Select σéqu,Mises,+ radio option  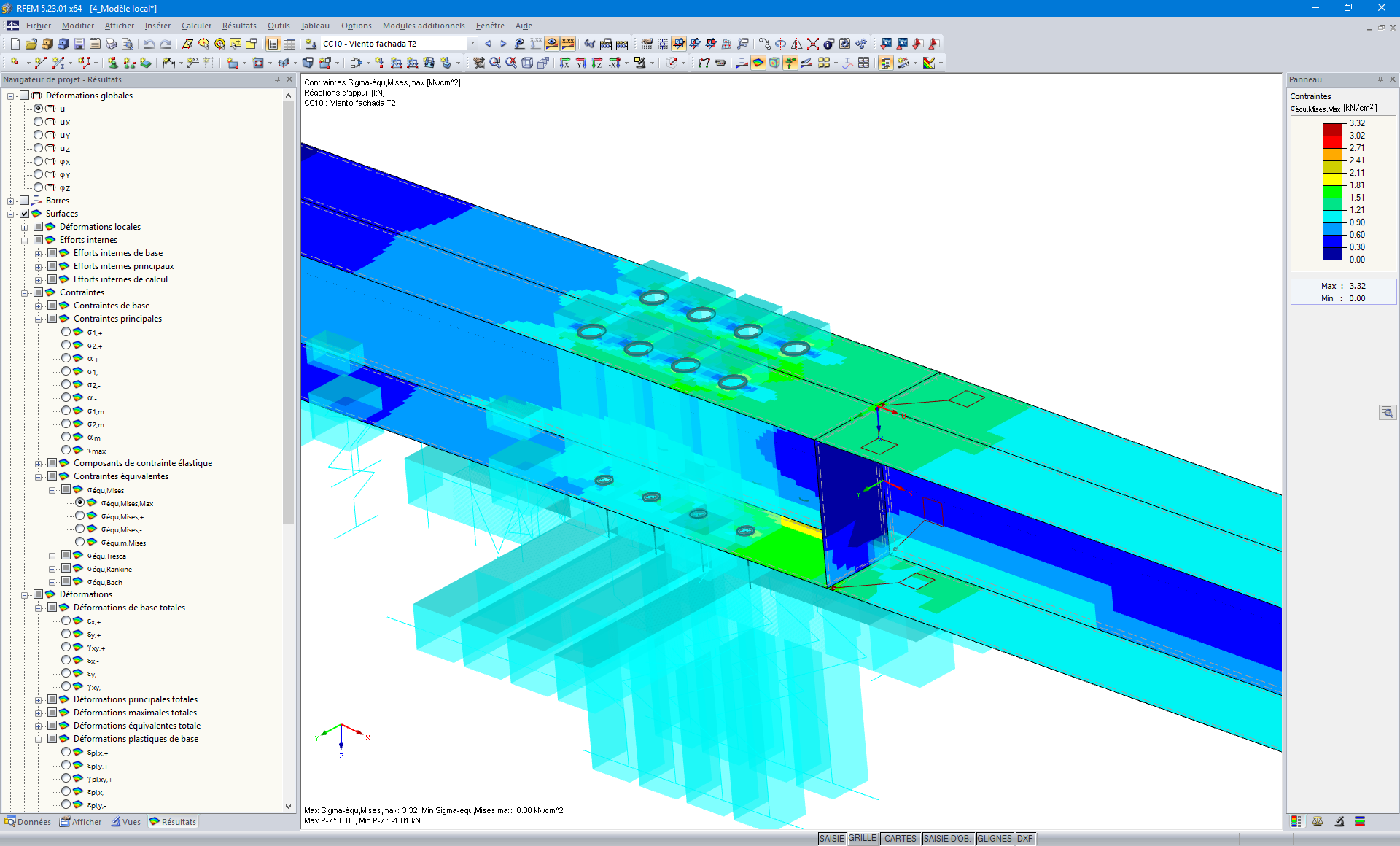pyautogui.click(x=80, y=516)
